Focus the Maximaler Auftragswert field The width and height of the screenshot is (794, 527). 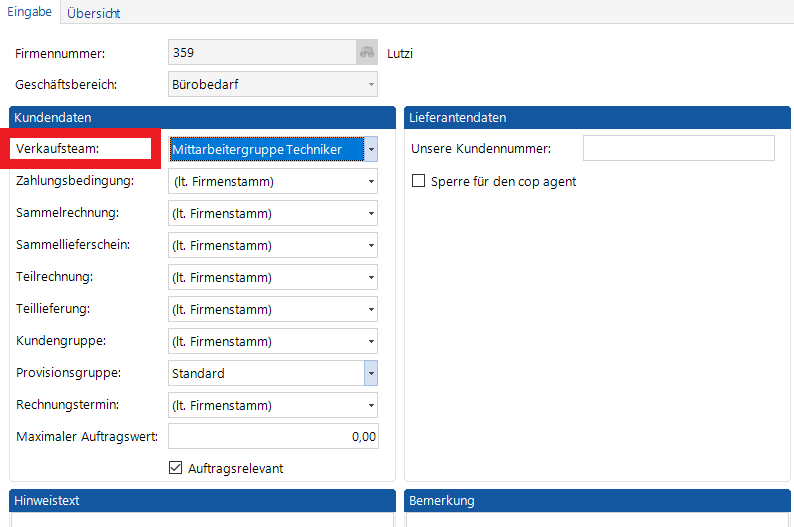pos(273,437)
